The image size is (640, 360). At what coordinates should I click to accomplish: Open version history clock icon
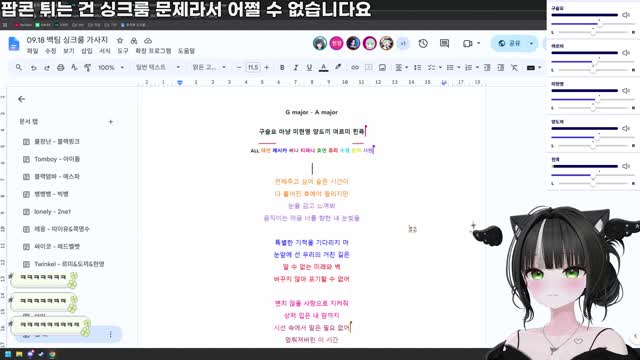click(x=423, y=43)
